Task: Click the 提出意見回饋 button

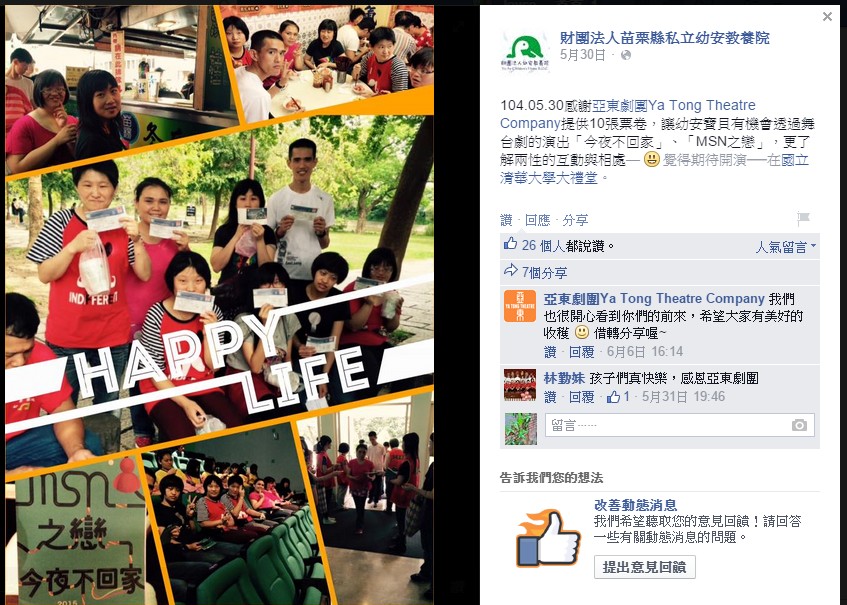Action: pyautogui.click(x=644, y=567)
